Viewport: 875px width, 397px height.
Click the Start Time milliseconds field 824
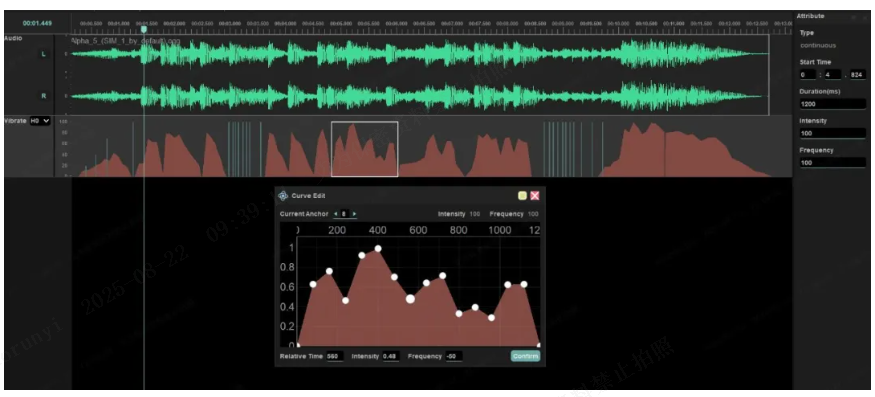click(x=858, y=74)
